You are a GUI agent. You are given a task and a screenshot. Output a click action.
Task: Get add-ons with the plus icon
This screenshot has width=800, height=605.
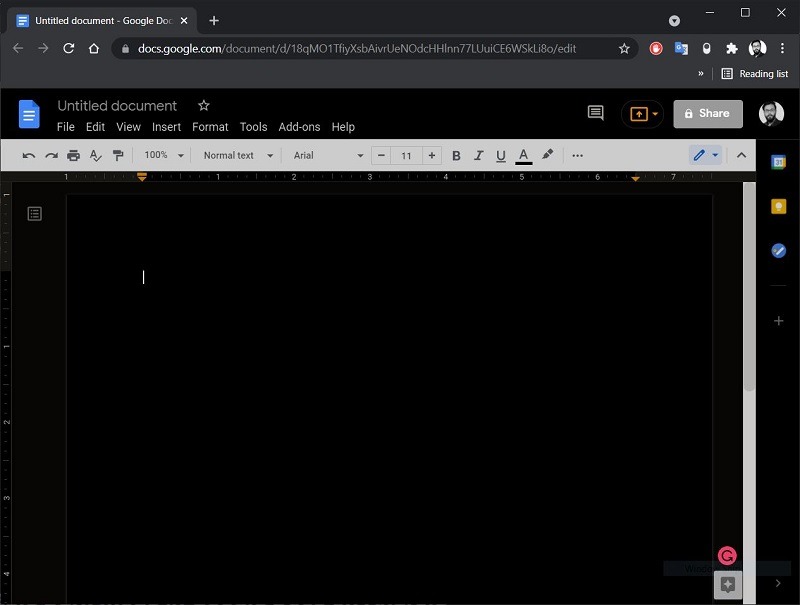point(779,321)
